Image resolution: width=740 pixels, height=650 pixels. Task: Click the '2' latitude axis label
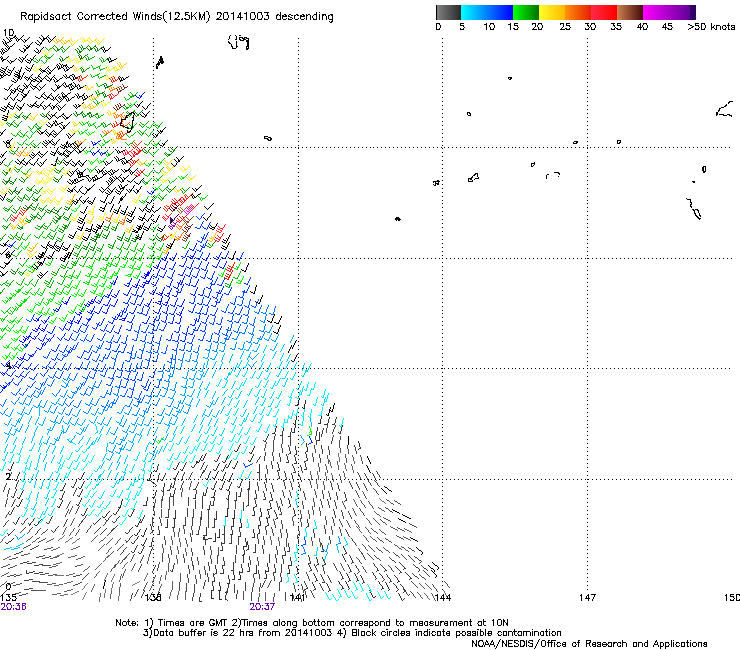point(8,477)
